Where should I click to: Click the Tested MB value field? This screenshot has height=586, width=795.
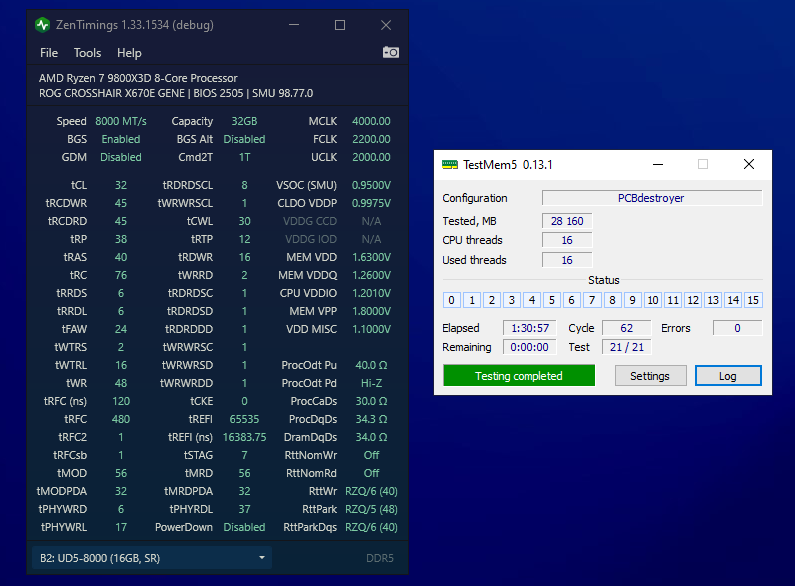[x=567, y=220]
